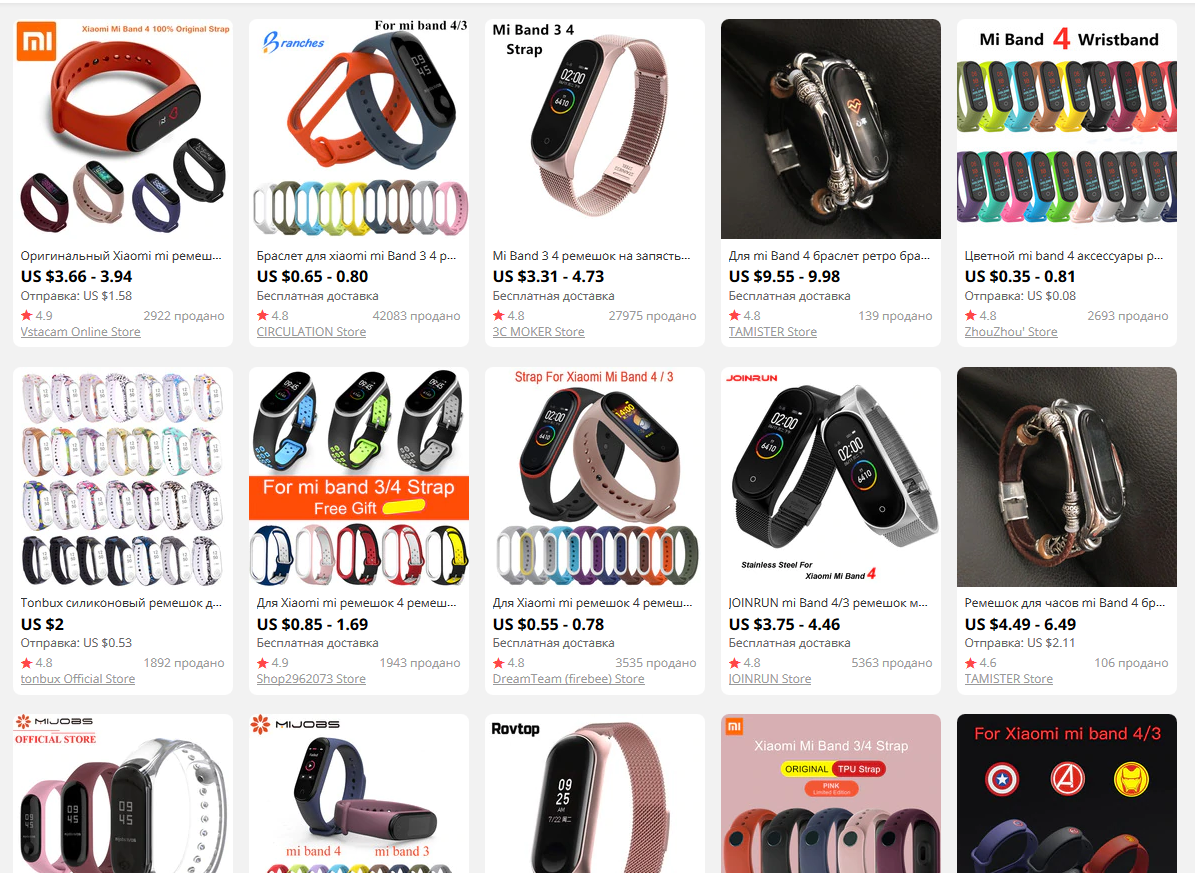Viewport: 1195px width, 873px height.
Task: Open the CIRCULATION Store link
Action: point(311,332)
